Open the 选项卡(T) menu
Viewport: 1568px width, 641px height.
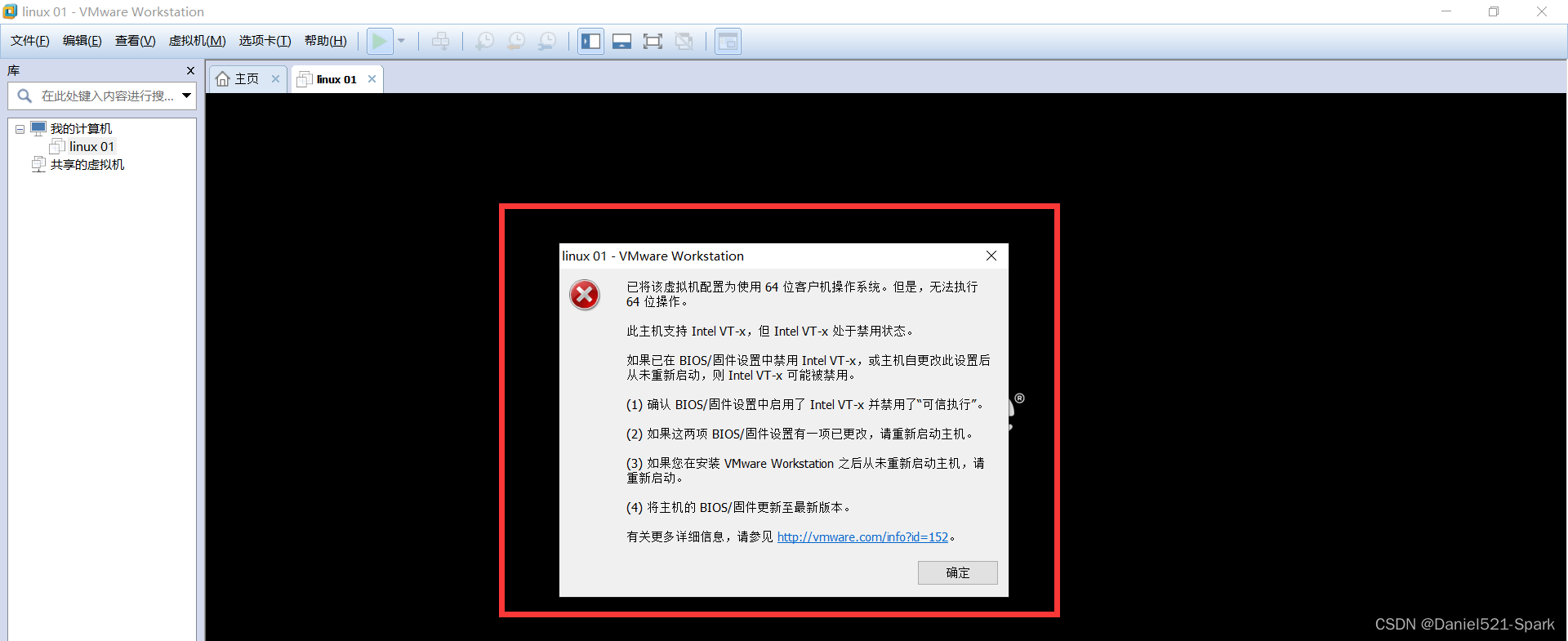point(265,41)
